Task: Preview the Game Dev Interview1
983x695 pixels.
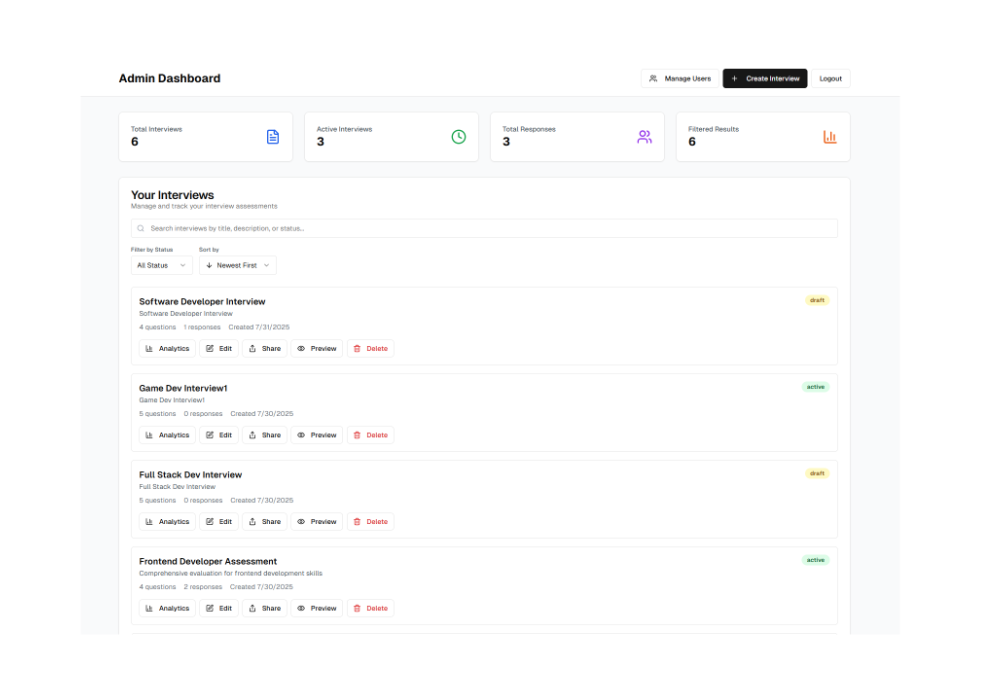Action: [x=316, y=435]
